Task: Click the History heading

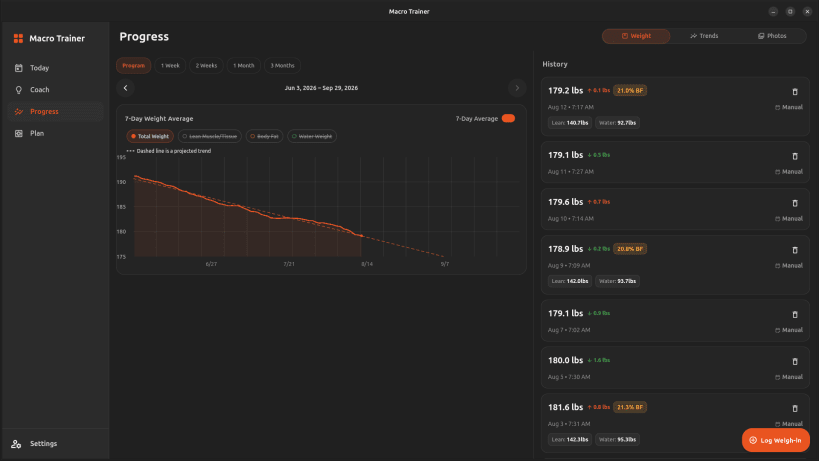Action: 555,64
